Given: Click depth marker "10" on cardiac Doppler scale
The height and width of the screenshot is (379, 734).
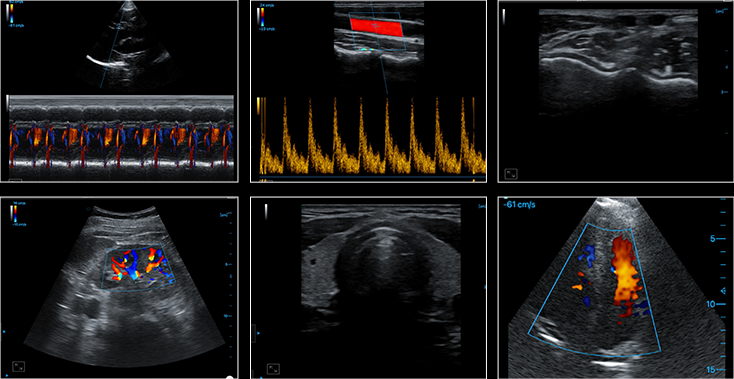Looking at the screenshot, I should click(x=712, y=304).
